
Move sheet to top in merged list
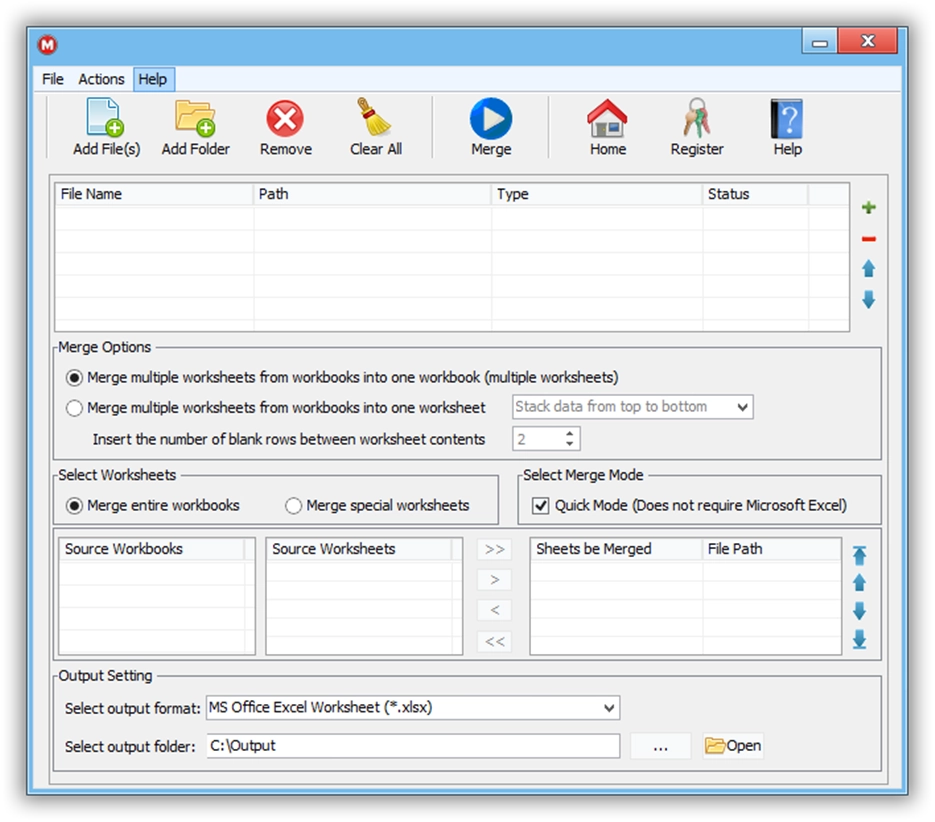click(859, 555)
